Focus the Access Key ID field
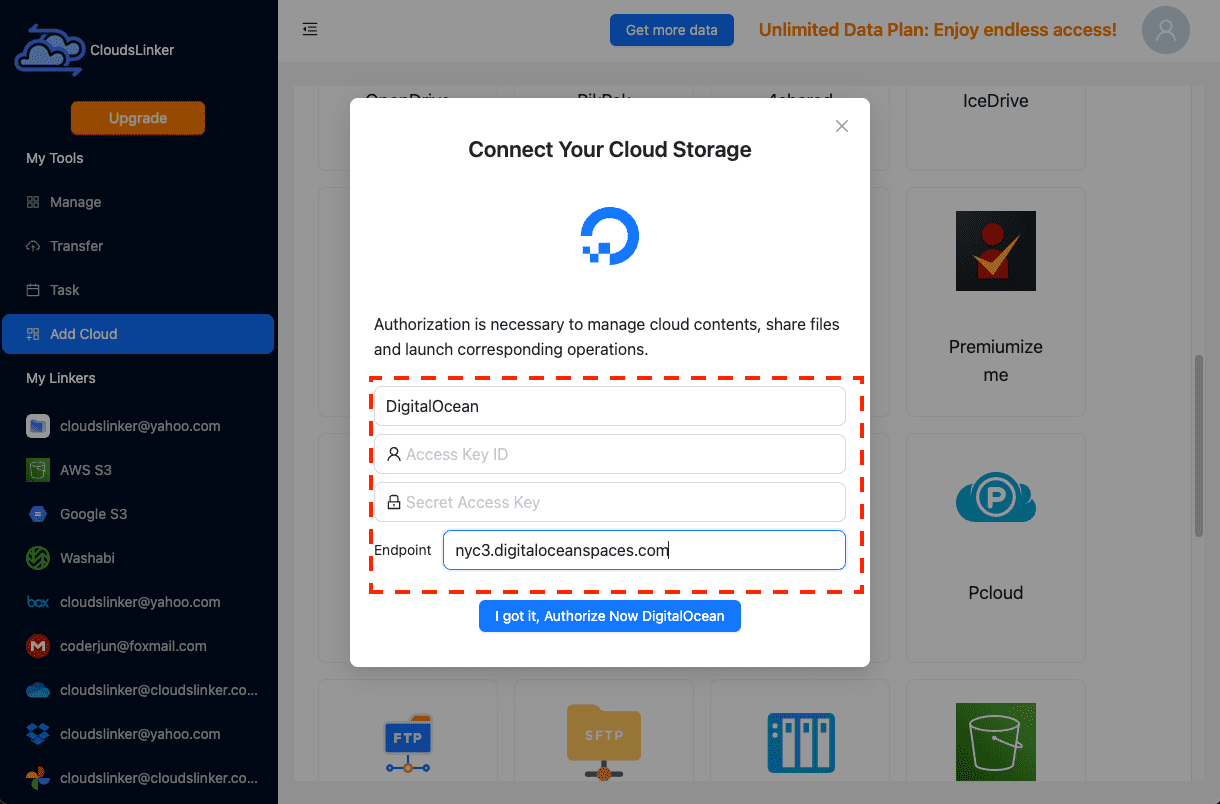The width and height of the screenshot is (1220, 804). pos(610,454)
